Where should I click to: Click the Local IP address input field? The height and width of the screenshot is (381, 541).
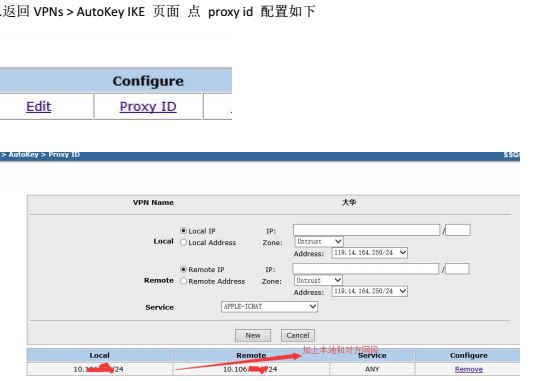[366, 230]
